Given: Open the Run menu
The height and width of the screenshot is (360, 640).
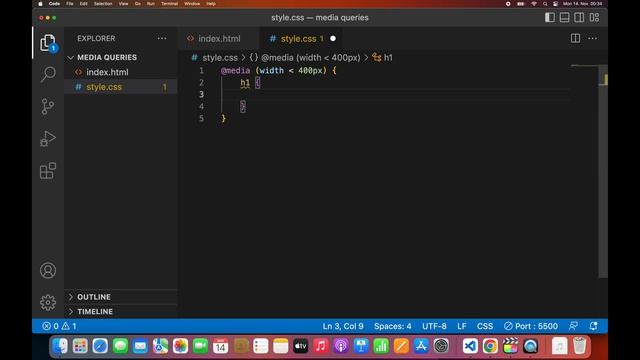Looking at the screenshot, I should tap(151, 4).
